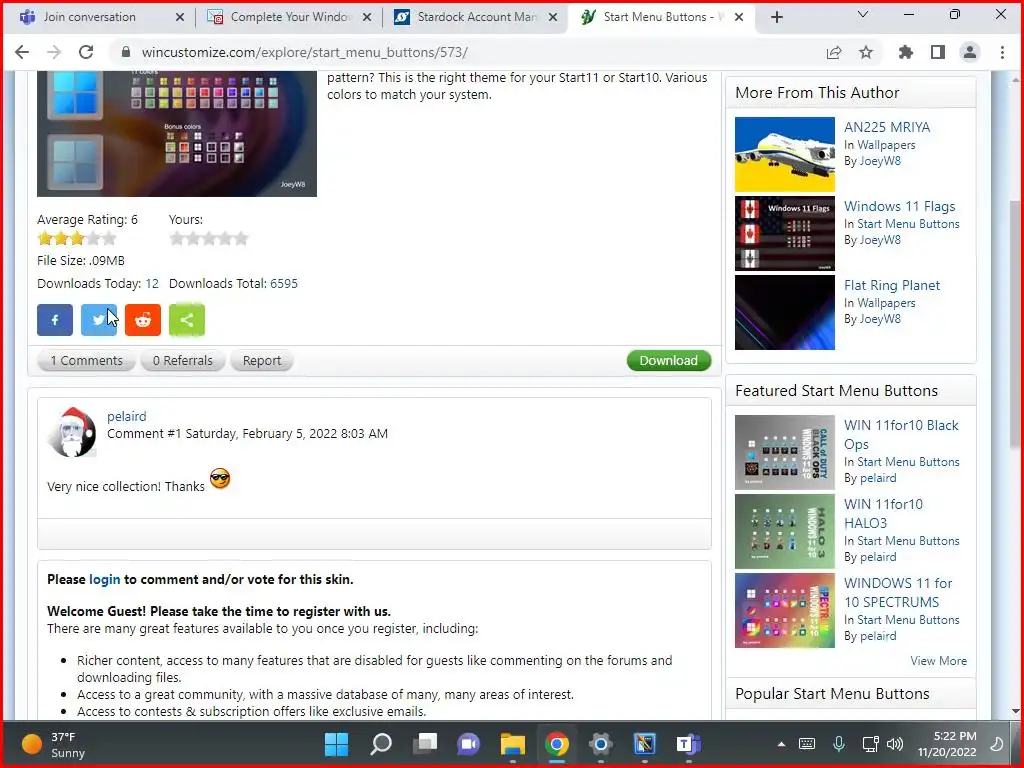
Task: Open AN225 MRIYA wallpaper link
Action: [887, 127]
